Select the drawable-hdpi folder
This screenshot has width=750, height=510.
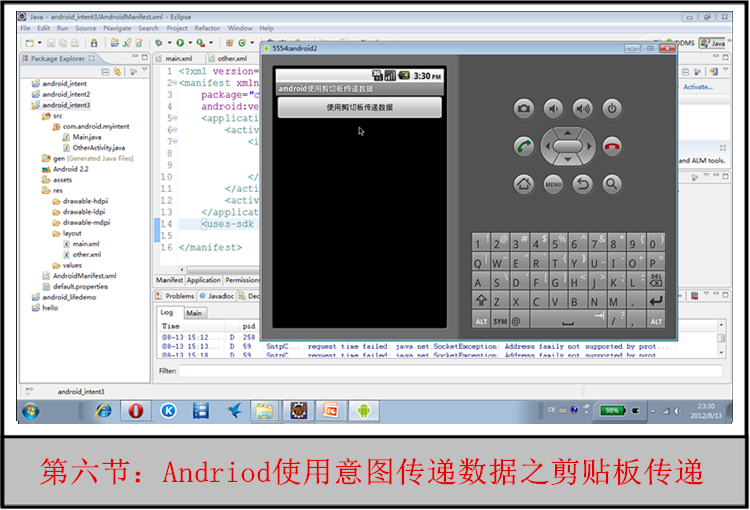[85, 201]
